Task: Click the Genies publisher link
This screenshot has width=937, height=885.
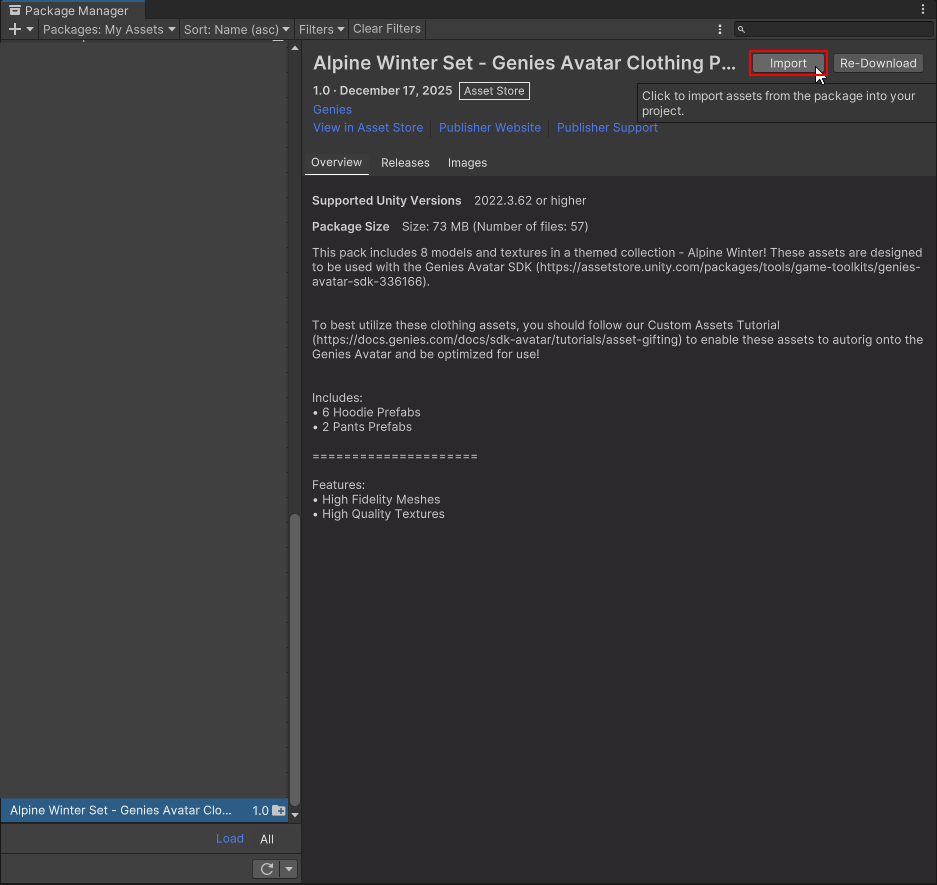Action: coord(332,110)
